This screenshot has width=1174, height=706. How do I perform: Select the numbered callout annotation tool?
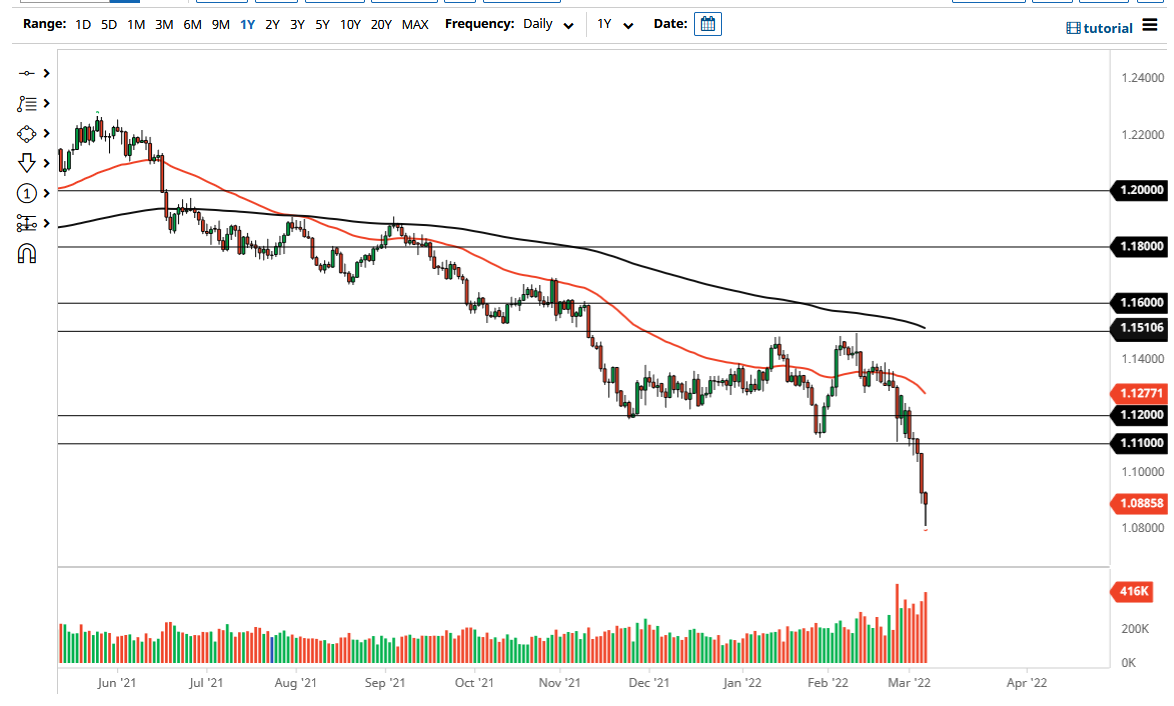pyautogui.click(x=26, y=193)
